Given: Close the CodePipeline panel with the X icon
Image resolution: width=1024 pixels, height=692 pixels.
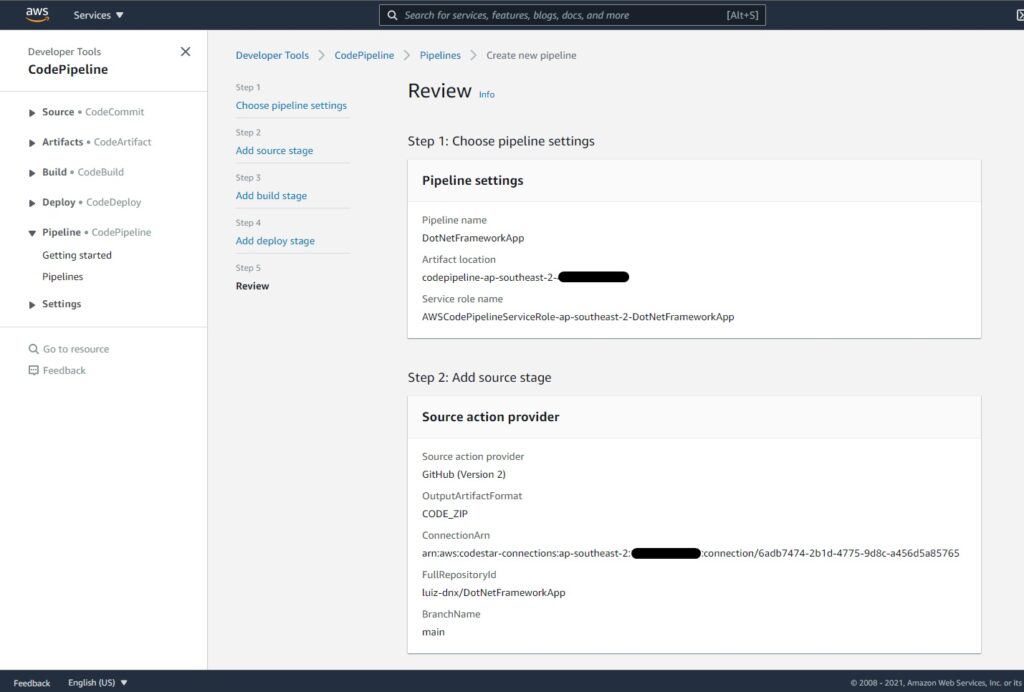Looking at the screenshot, I should click(185, 51).
